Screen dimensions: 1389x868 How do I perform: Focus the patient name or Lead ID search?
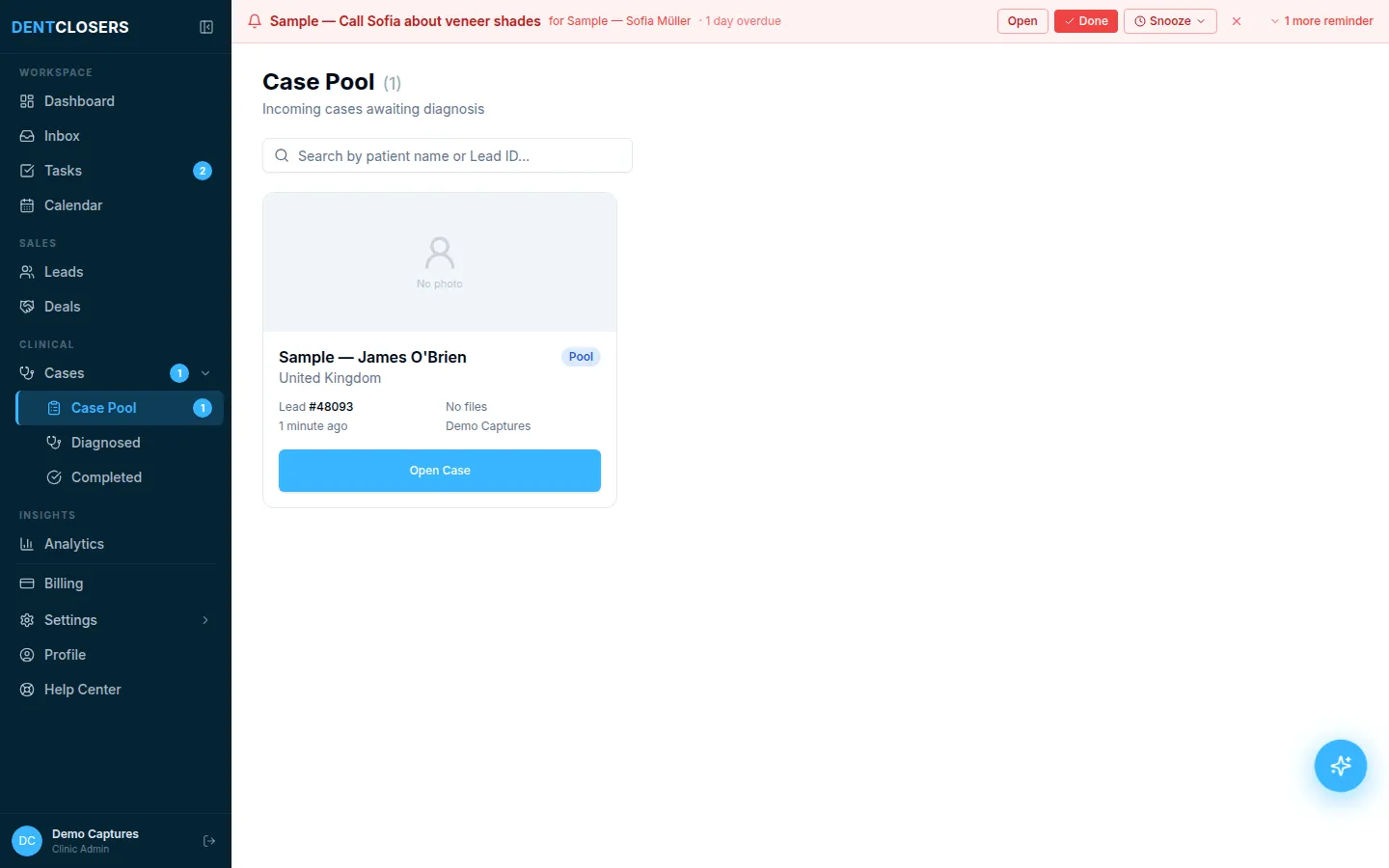click(x=448, y=155)
